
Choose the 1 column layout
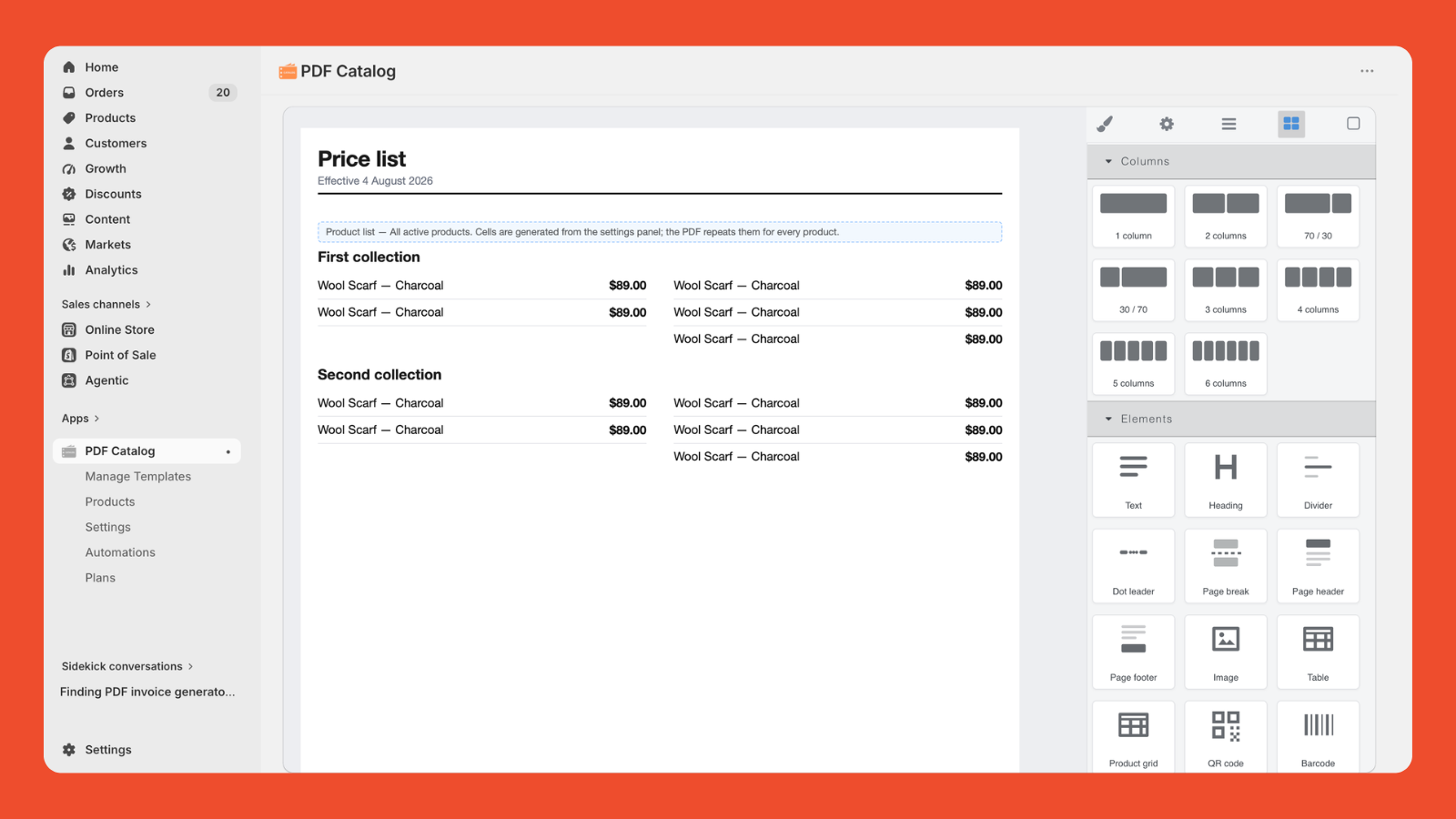pyautogui.click(x=1133, y=217)
